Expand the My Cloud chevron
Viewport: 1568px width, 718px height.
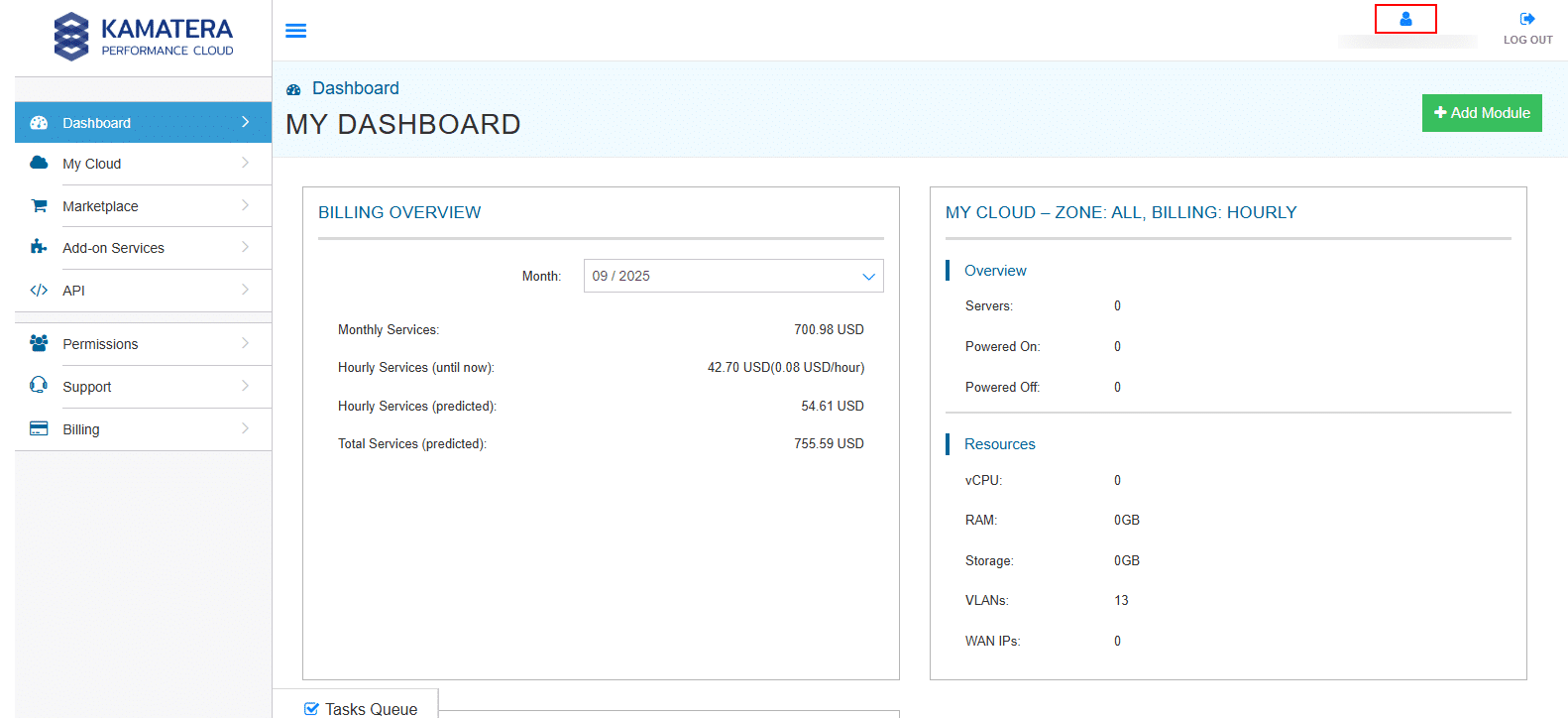245,163
